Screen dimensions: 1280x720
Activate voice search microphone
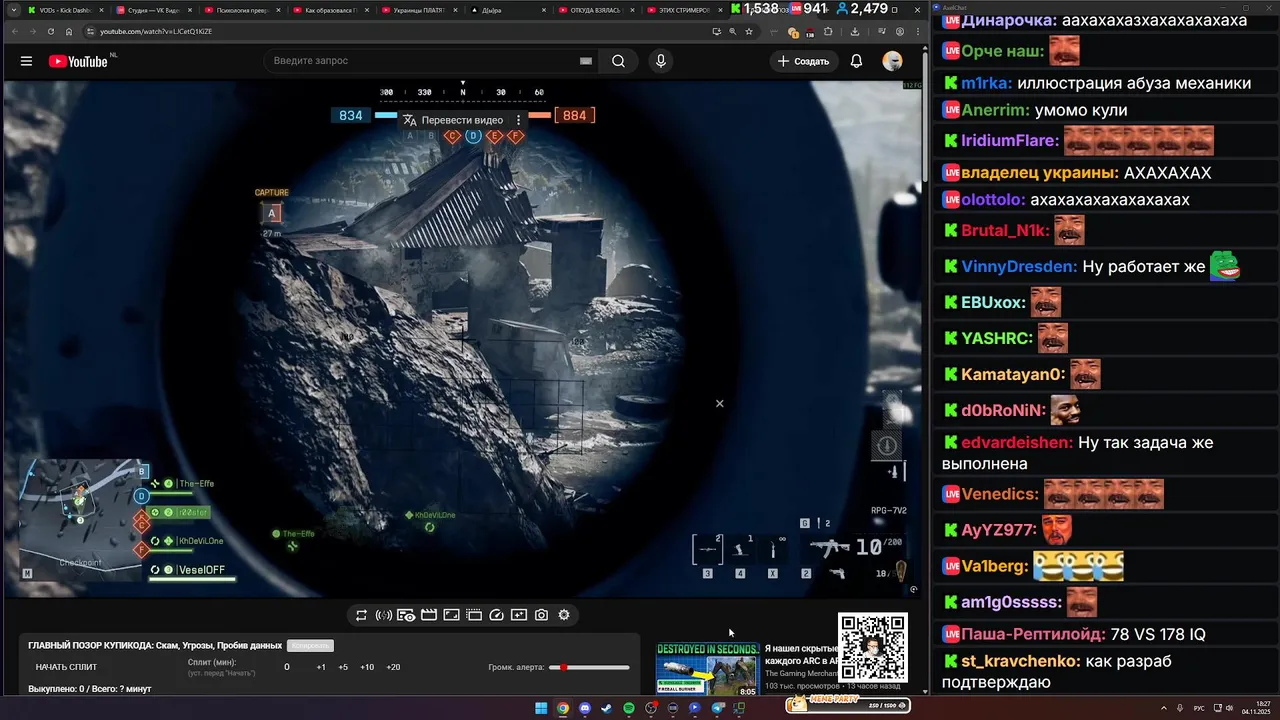[660, 61]
